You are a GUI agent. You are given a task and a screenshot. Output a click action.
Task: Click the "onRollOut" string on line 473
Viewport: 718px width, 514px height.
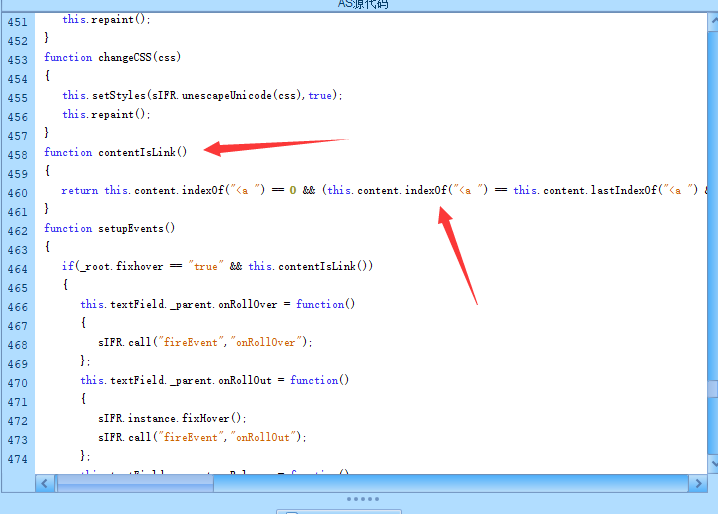(x=263, y=437)
